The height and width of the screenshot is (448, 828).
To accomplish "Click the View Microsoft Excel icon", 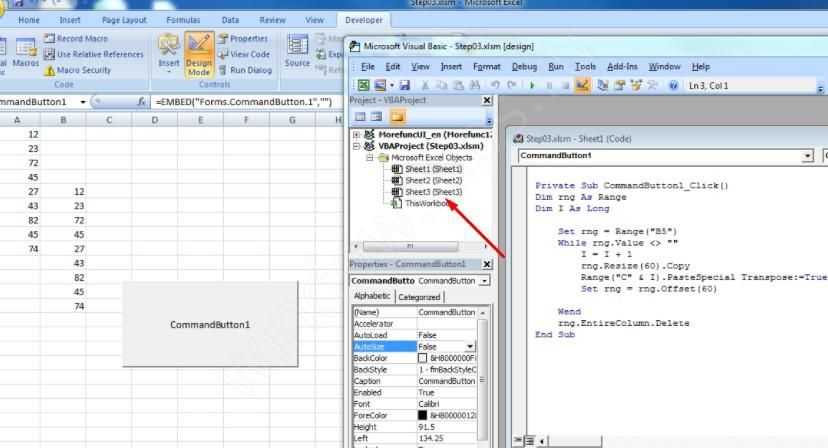I will click(x=364, y=86).
